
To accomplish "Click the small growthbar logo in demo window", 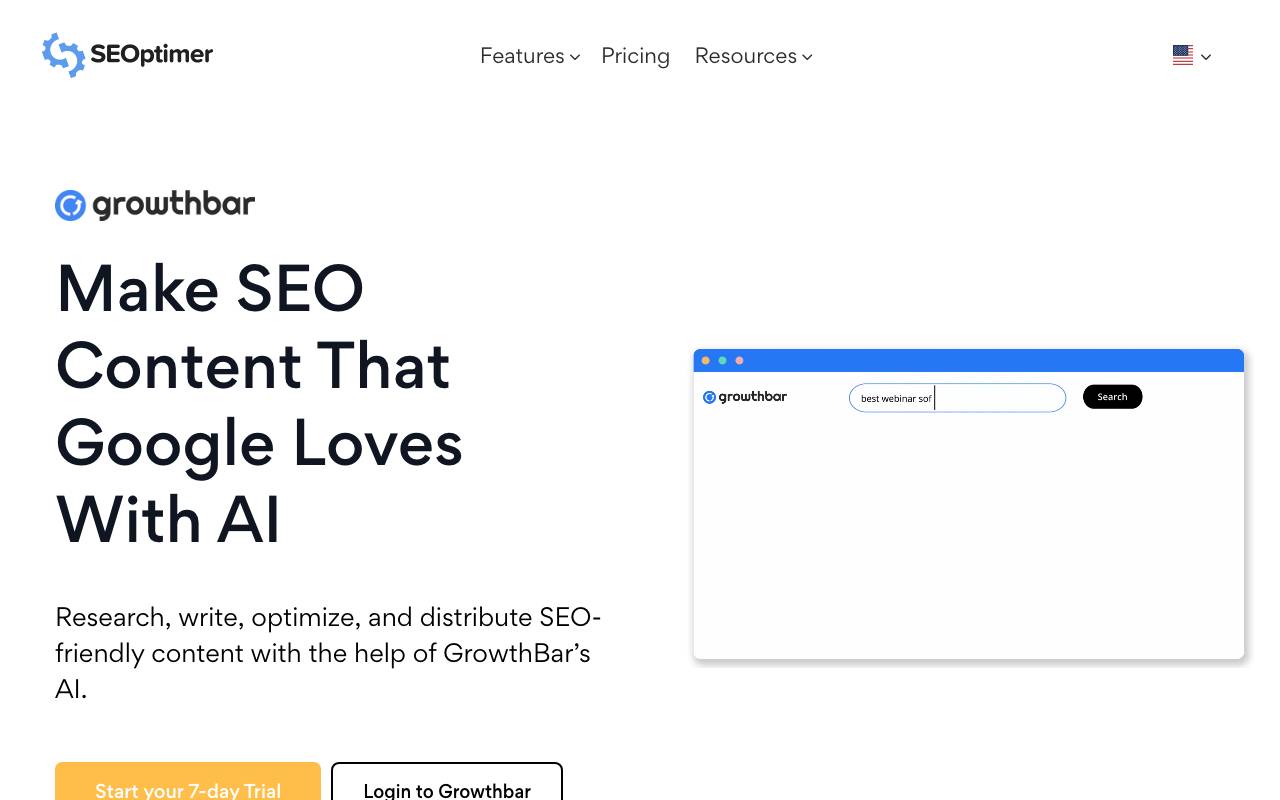I will [745, 397].
